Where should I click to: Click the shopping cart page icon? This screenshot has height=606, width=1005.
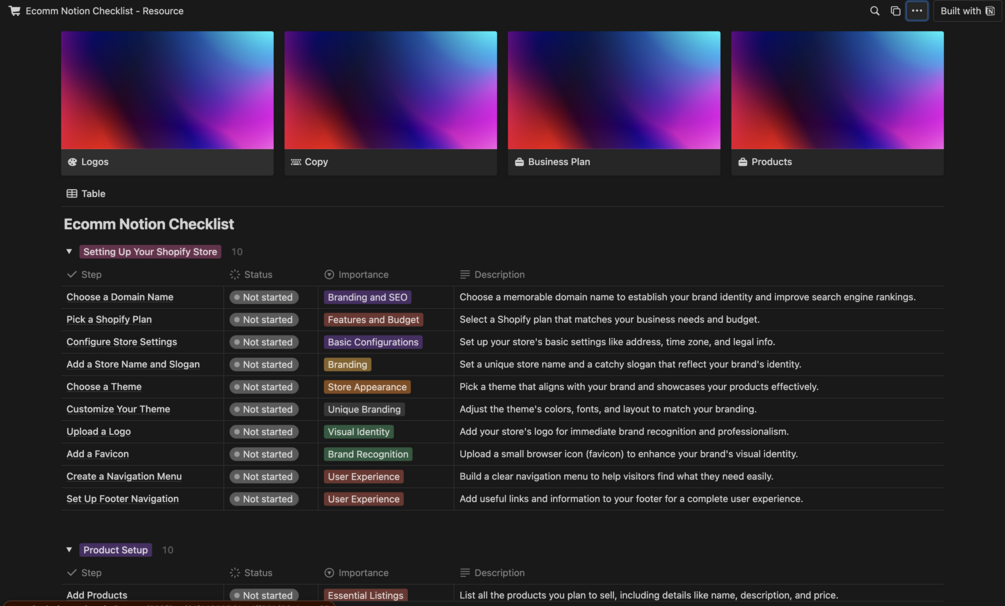pyautogui.click(x=14, y=11)
